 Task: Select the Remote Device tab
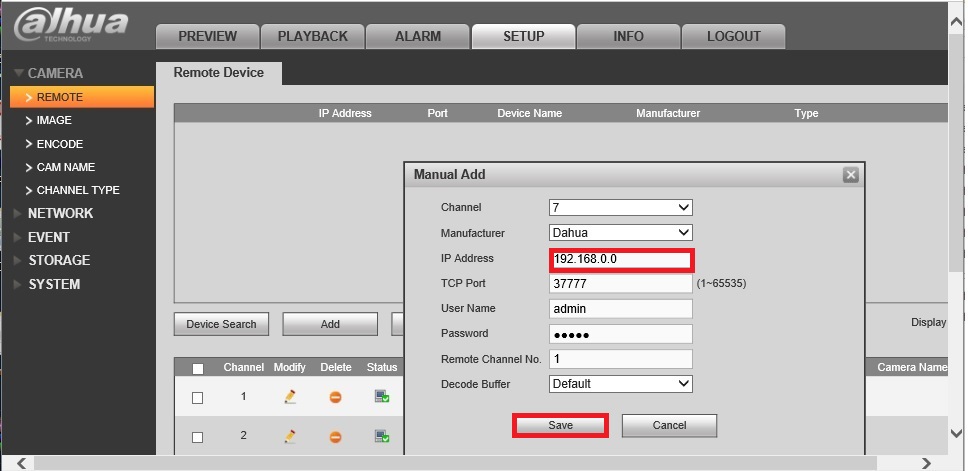[219, 73]
